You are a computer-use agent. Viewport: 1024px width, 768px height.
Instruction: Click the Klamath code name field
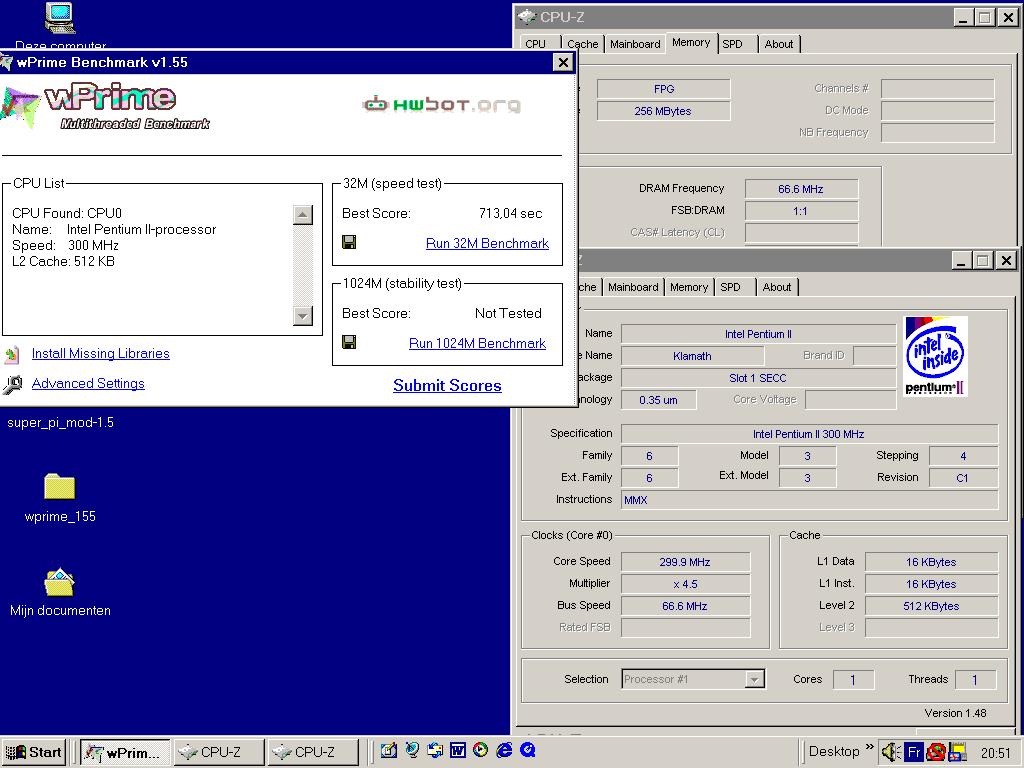pos(692,356)
